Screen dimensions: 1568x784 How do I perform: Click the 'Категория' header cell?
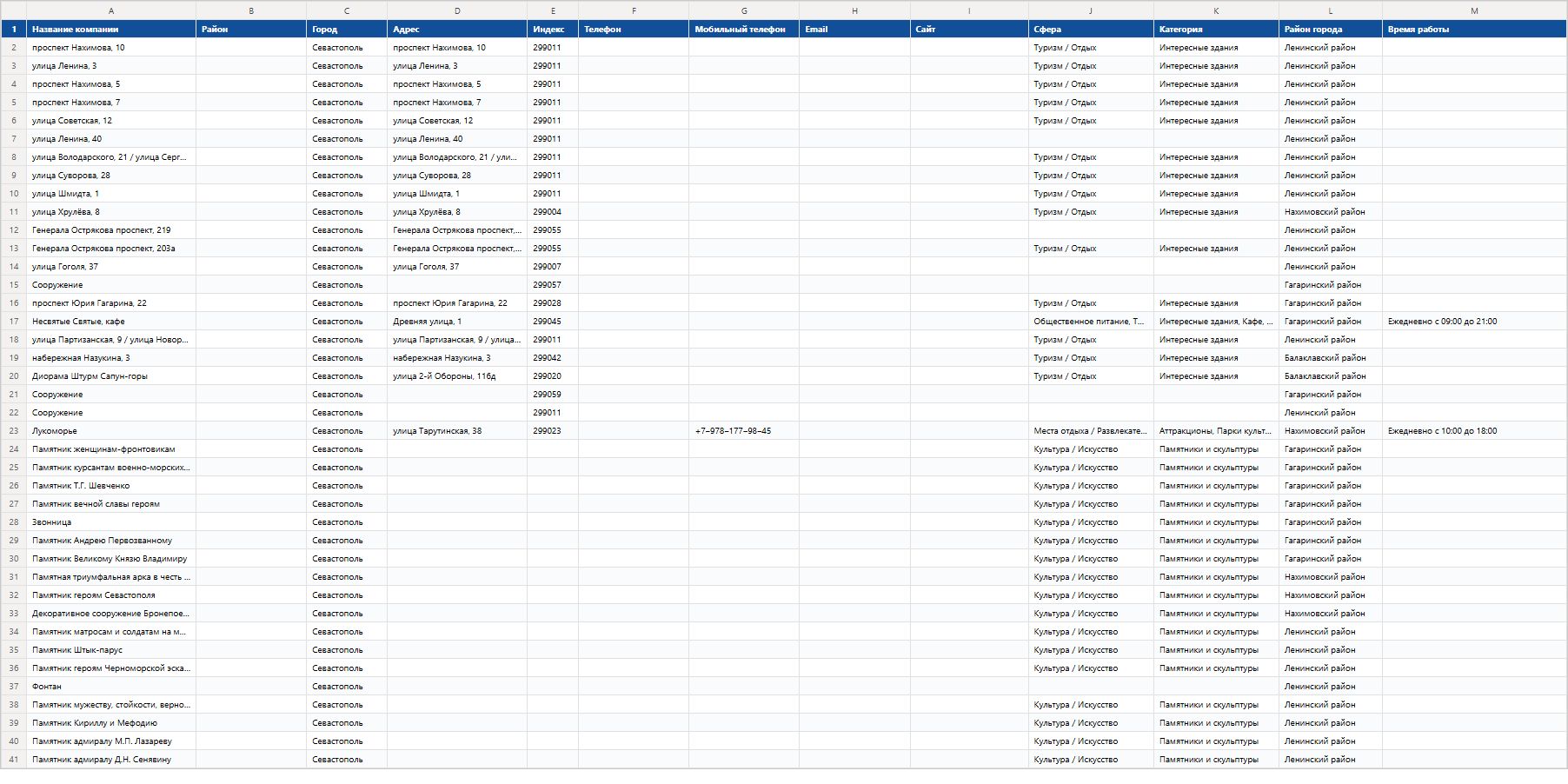click(x=1216, y=30)
